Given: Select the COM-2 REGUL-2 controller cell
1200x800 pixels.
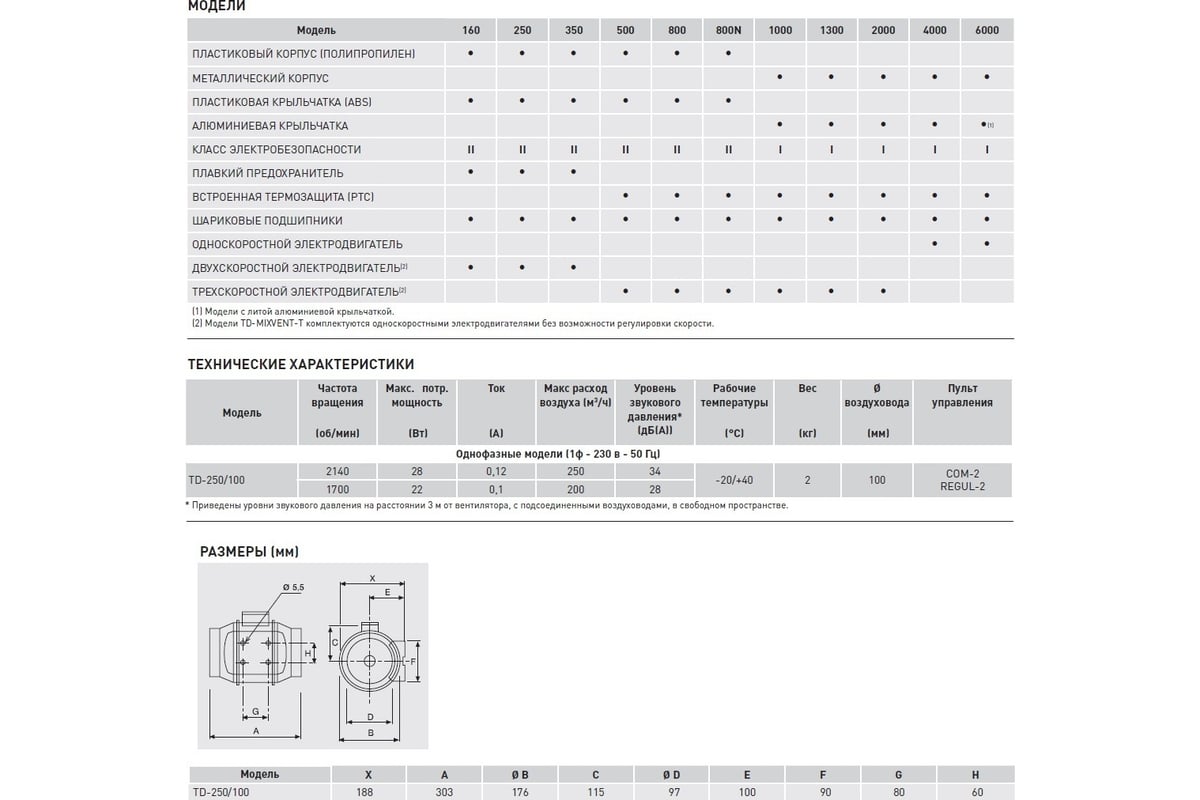Looking at the screenshot, I should pos(962,480).
